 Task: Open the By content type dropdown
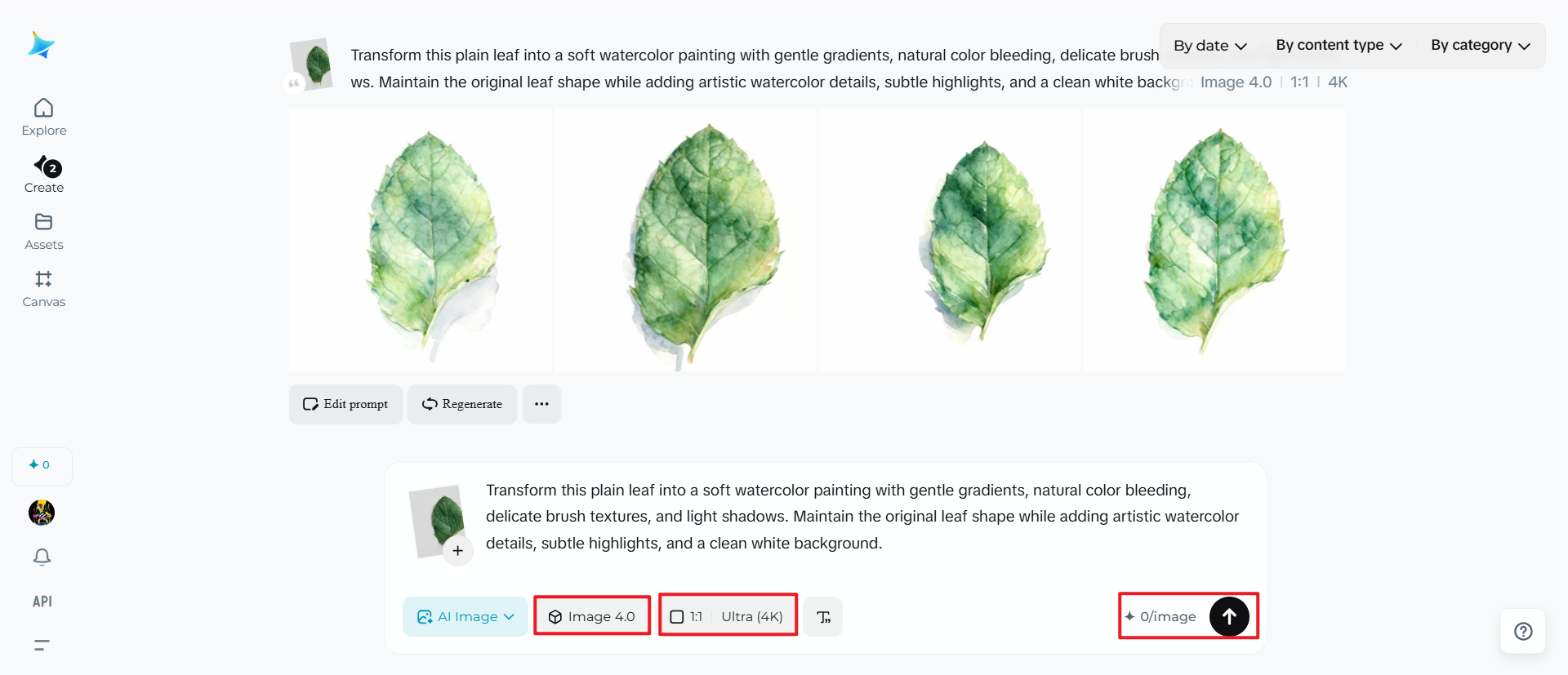(x=1339, y=46)
